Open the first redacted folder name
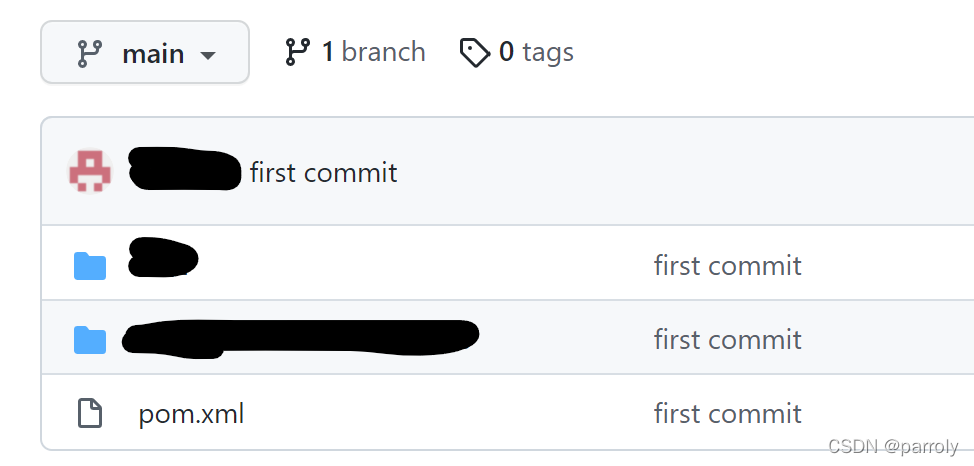974x466 pixels. tap(163, 257)
